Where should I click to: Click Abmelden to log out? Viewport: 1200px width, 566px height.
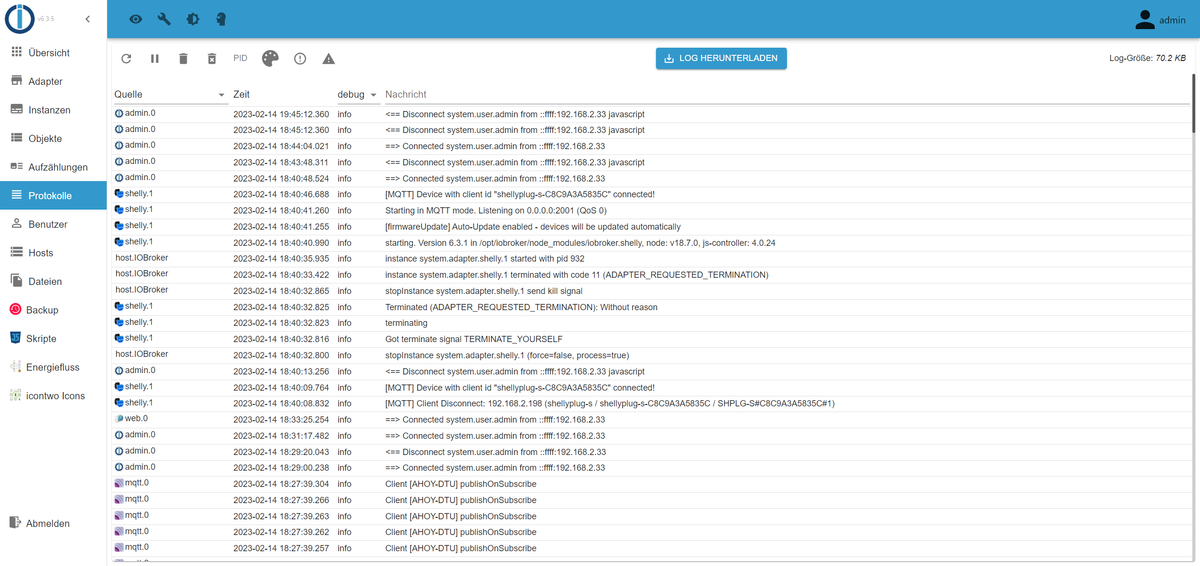[53, 523]
